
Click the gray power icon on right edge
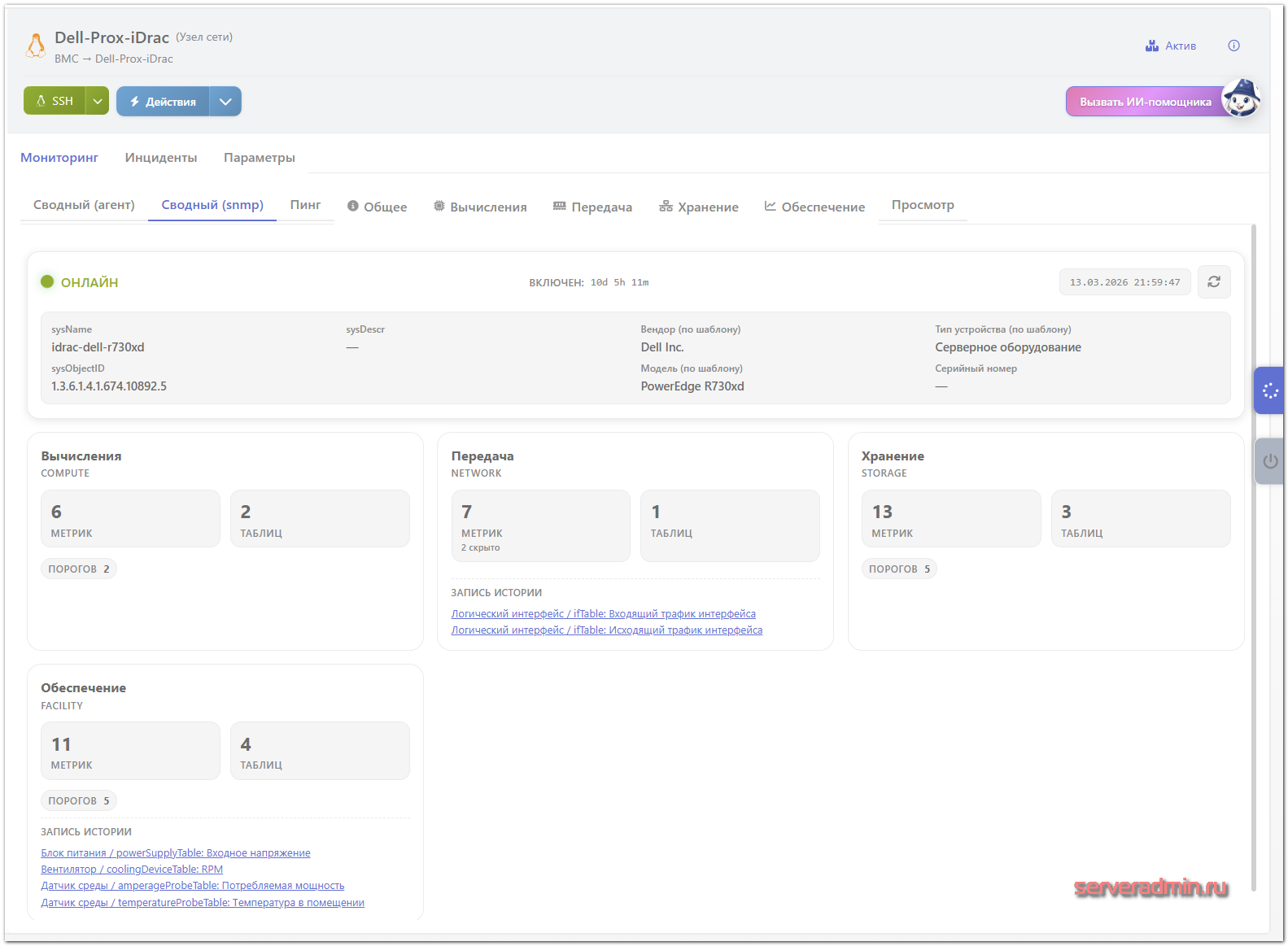click(x=1269, y=461)
